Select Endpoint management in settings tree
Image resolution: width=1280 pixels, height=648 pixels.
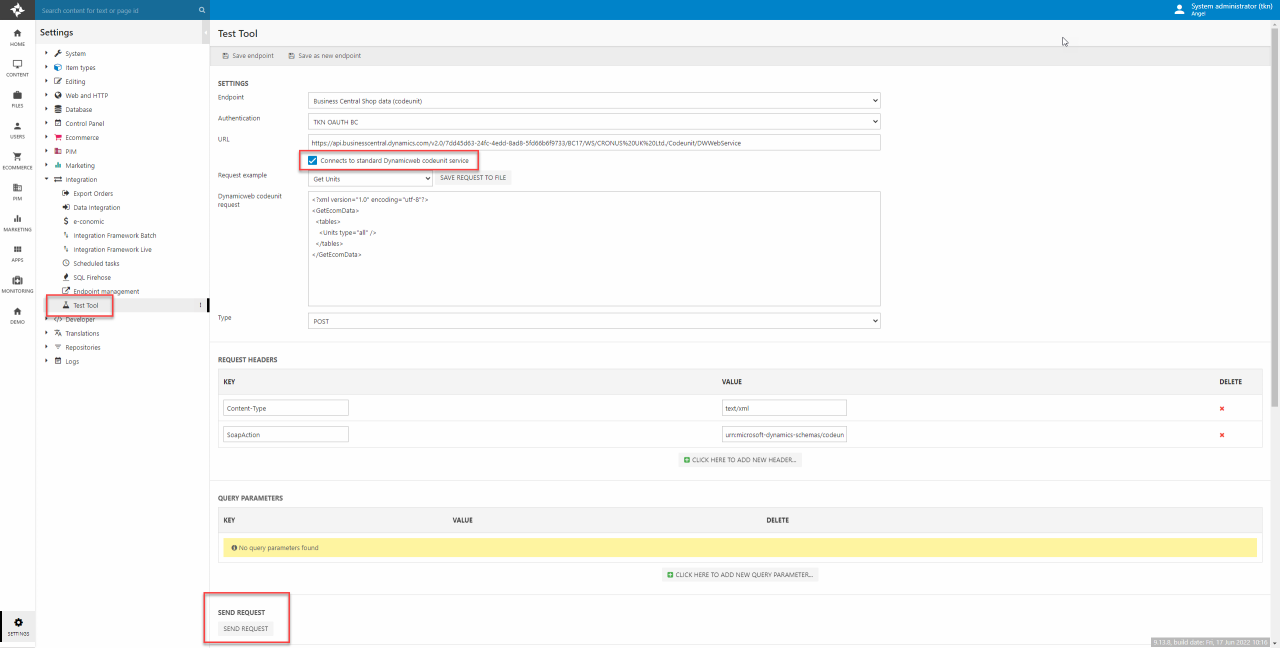[106, 291]
